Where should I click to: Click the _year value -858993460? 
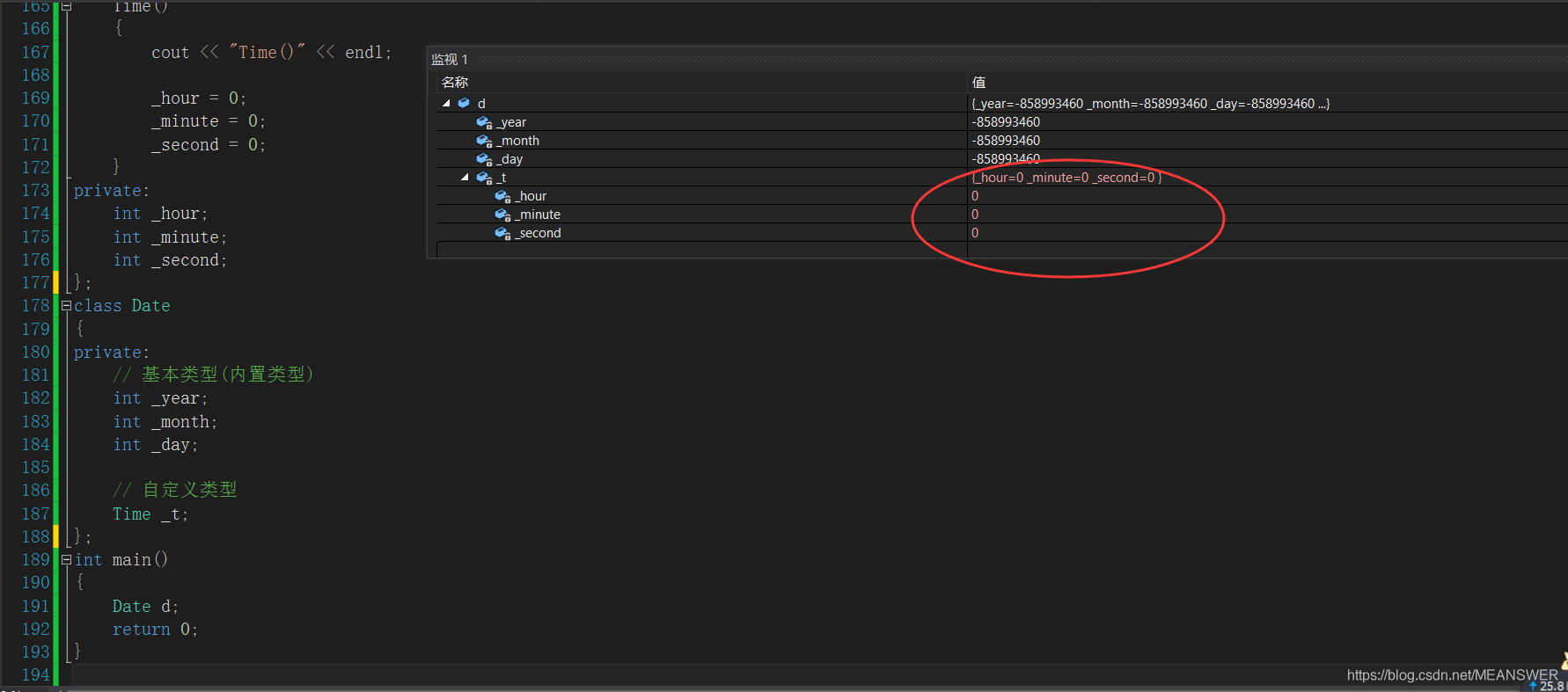pos(1006,122)
